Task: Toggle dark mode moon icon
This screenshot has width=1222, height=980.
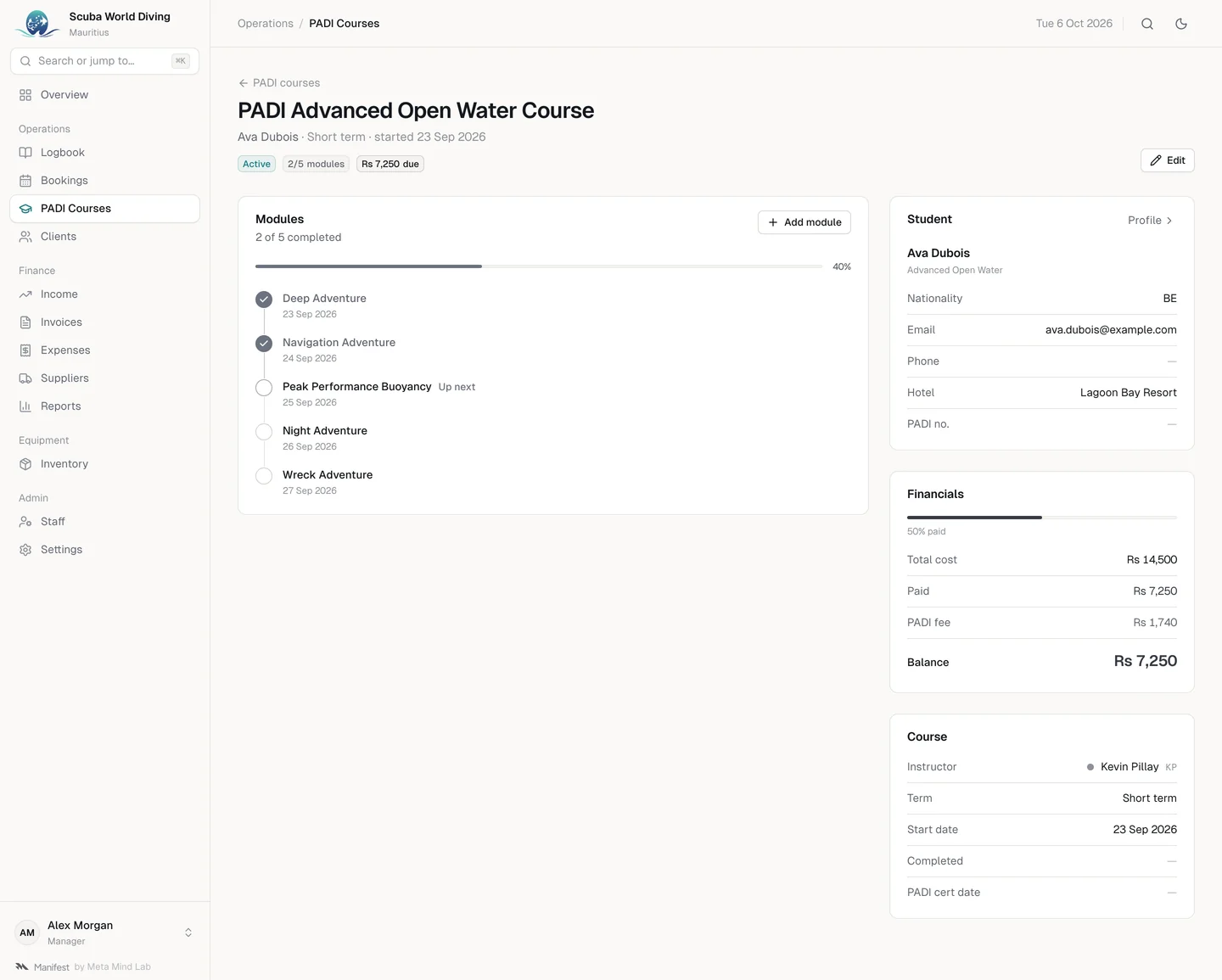Action: coord(1181,24)
